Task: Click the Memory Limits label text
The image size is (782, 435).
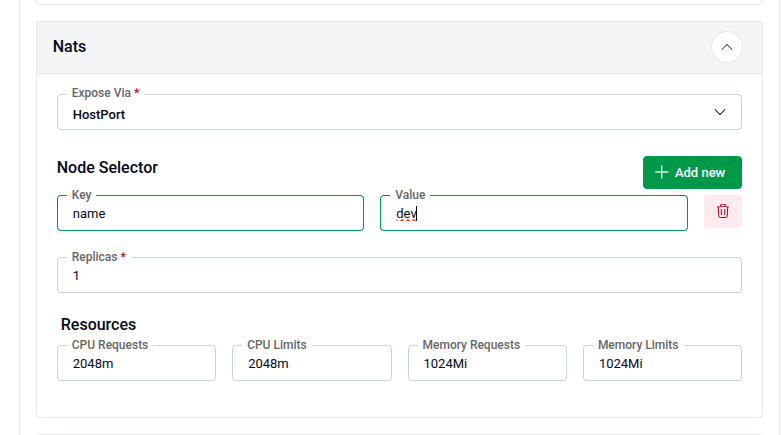Action: (638, 345)
